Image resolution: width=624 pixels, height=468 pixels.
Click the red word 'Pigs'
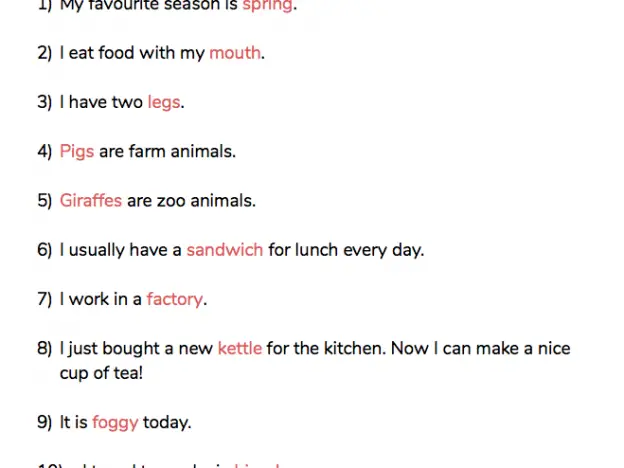(x=77, y=152)
